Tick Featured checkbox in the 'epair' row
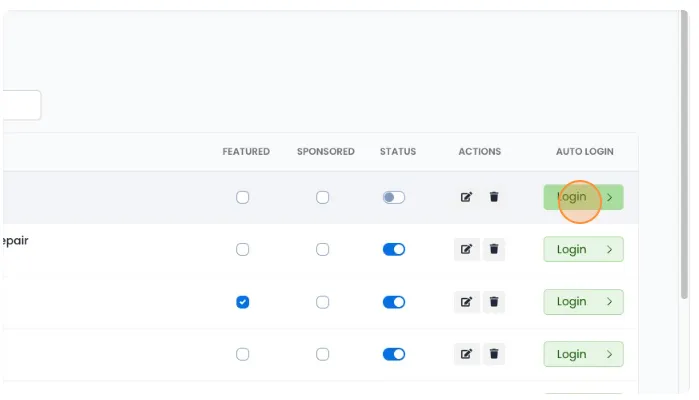This screenshot has width=699, height=400. pos(243,249)
